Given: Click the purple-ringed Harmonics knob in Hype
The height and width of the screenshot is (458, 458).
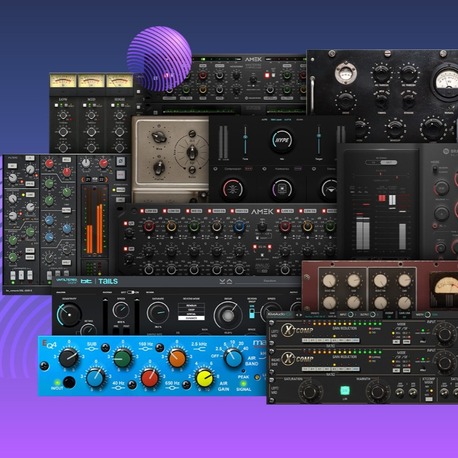Looking at the screenshot, I should [x=282, y=189].
